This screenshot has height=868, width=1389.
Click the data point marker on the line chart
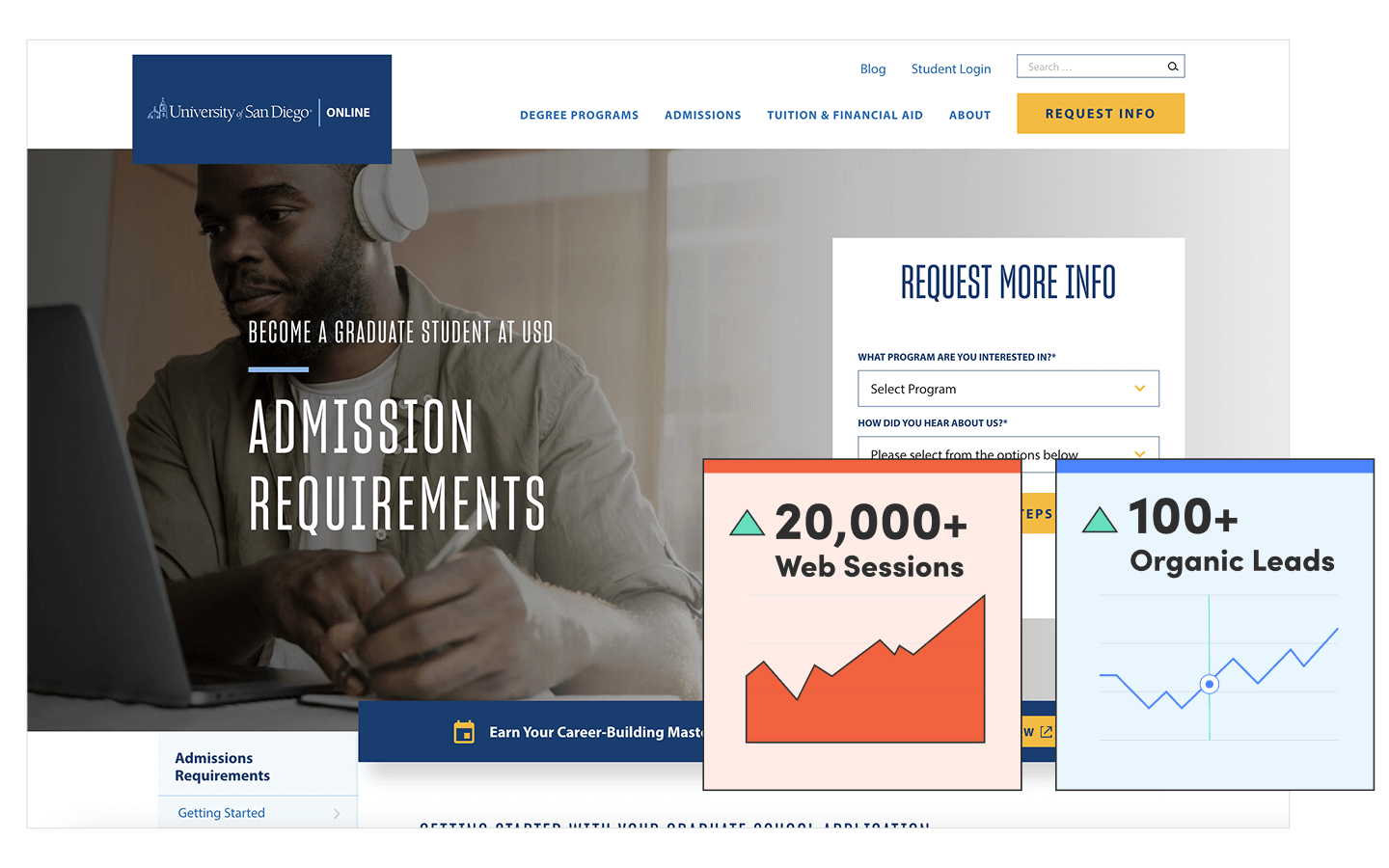(x=1209, y=684)
